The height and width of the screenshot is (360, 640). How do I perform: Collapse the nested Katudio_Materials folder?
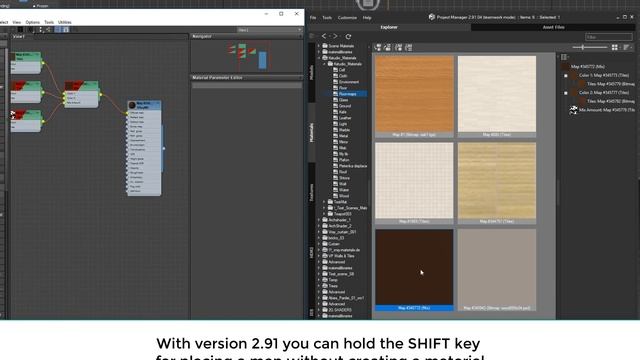(x=325, y=64)
